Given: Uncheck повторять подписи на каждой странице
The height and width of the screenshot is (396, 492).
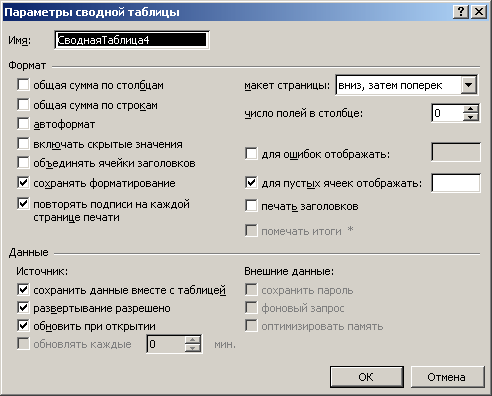Looking at the screenshot, I should pyautogui.click(x=23, y=203).
